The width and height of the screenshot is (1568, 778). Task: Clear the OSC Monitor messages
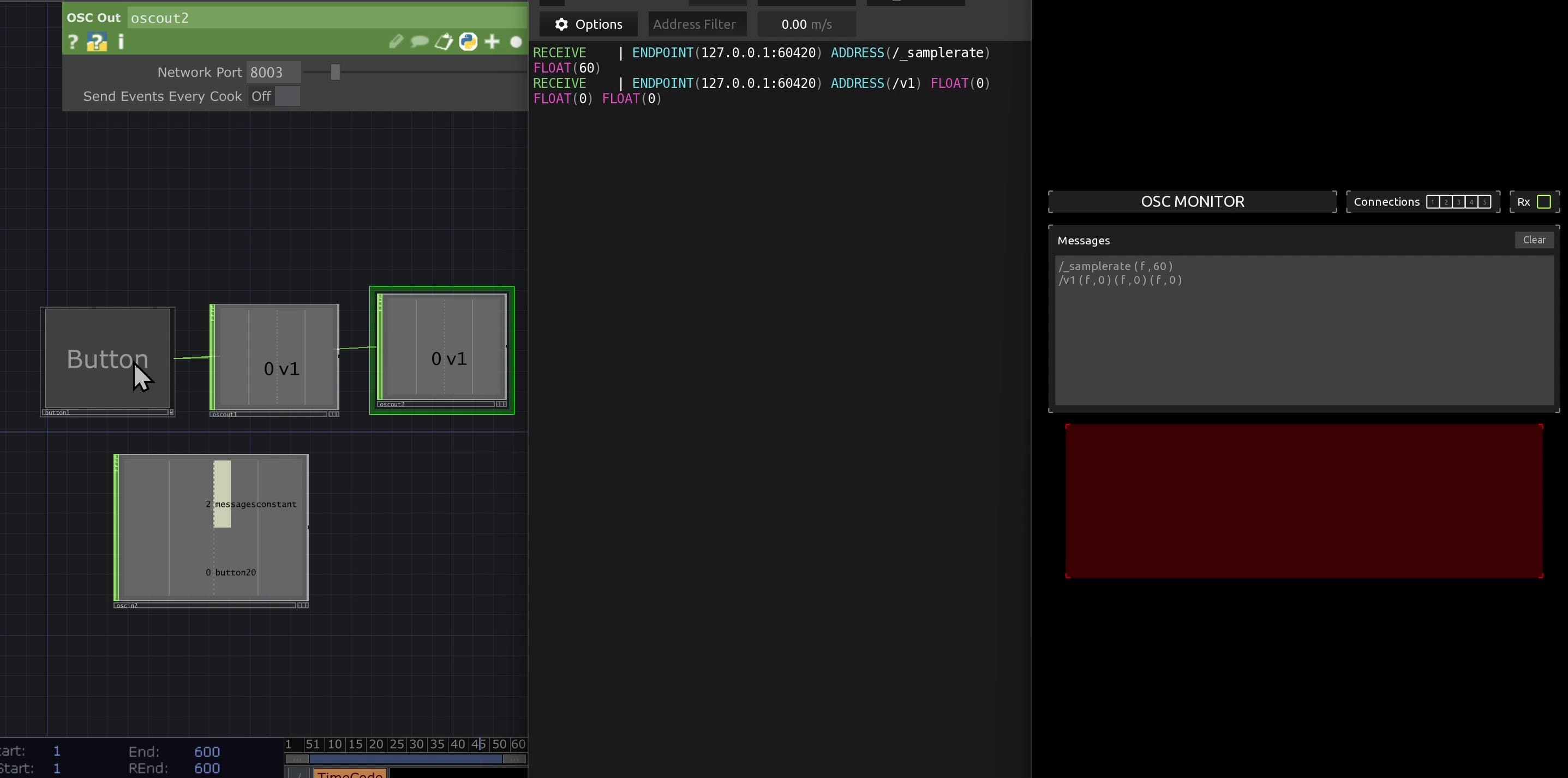coord(1534,240)
